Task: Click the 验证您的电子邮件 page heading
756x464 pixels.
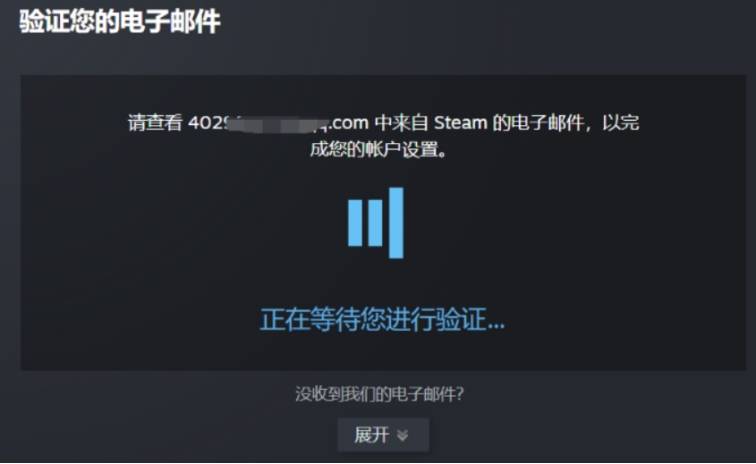Action: click(x=120, y=22)
